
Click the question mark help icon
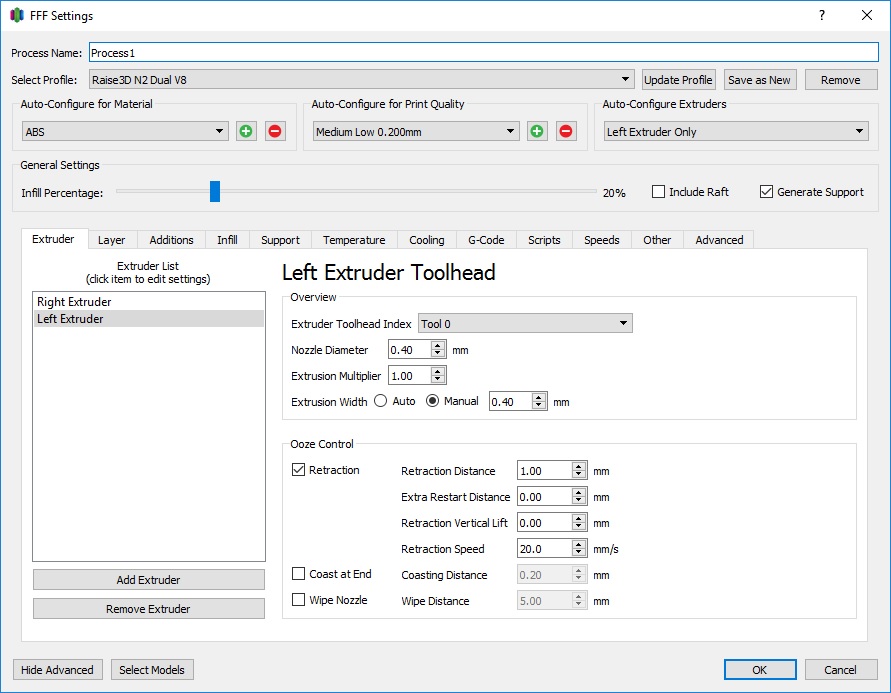pos(822,15)
